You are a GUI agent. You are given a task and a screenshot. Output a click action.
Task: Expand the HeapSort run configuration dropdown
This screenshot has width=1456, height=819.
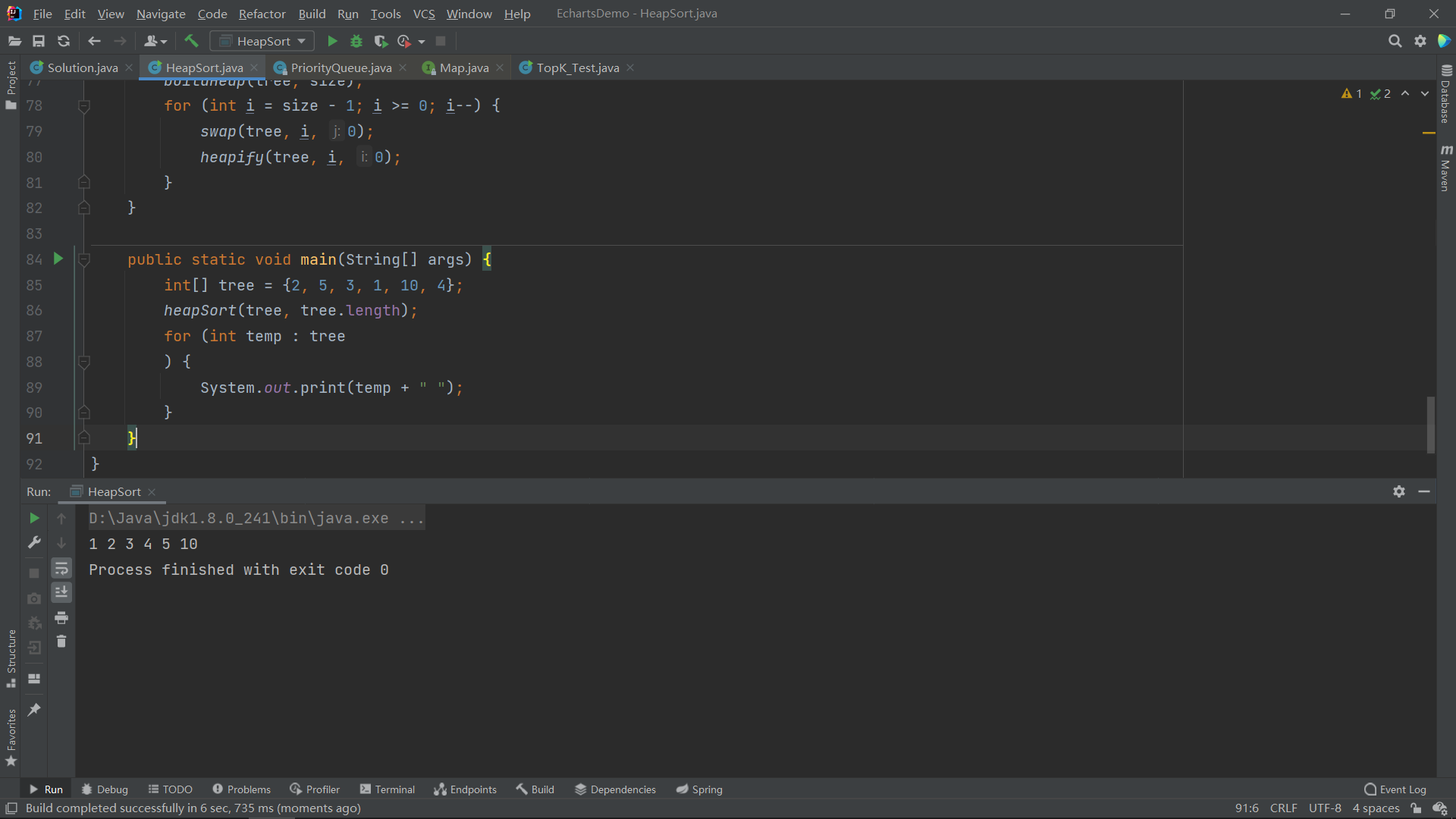pyautogui.click(x=302, y=41)
